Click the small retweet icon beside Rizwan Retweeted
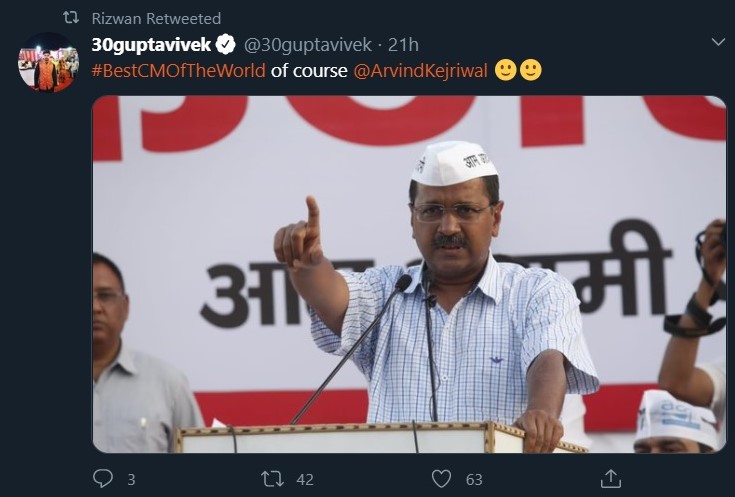The width and height of the screenshot is (735, 497). point(71,18)
